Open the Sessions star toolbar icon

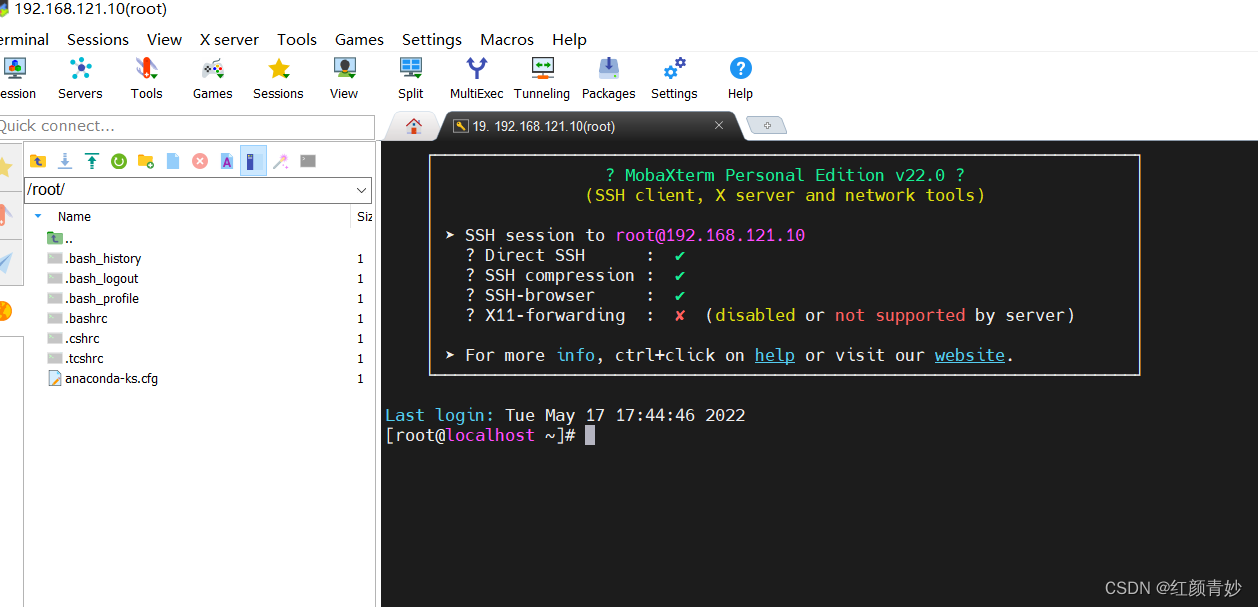(278, 78)
